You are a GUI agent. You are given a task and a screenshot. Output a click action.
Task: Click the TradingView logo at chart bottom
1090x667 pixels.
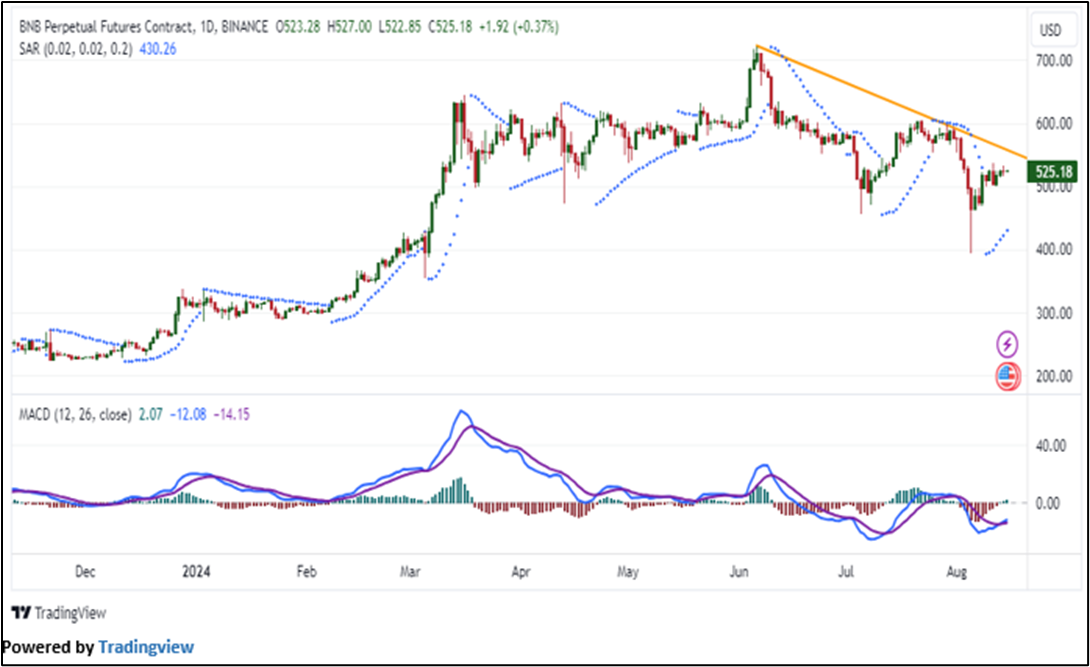coord(59,613)
